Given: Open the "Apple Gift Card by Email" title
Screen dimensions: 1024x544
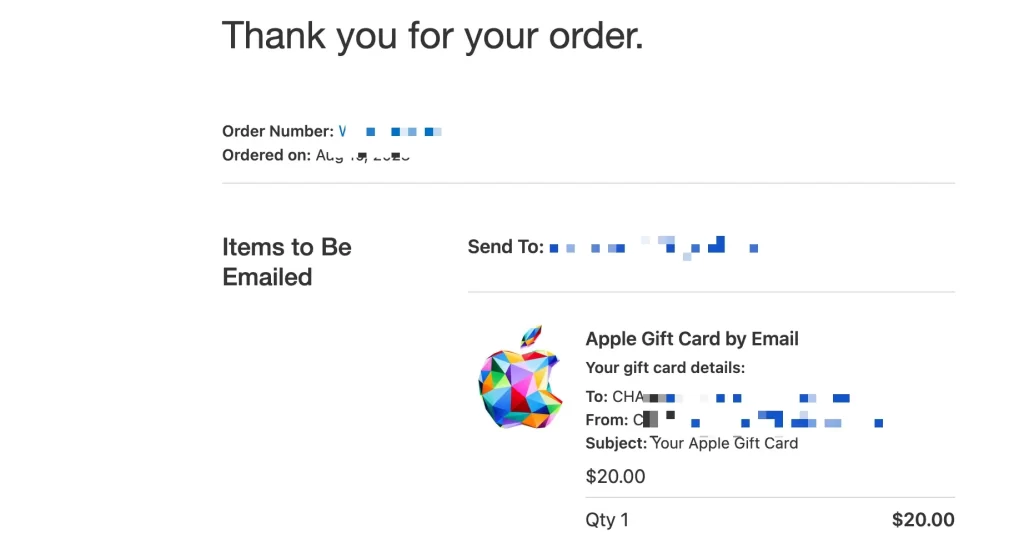Looking at the screenshot, I should pyautogui.click(x=692, y=339).
